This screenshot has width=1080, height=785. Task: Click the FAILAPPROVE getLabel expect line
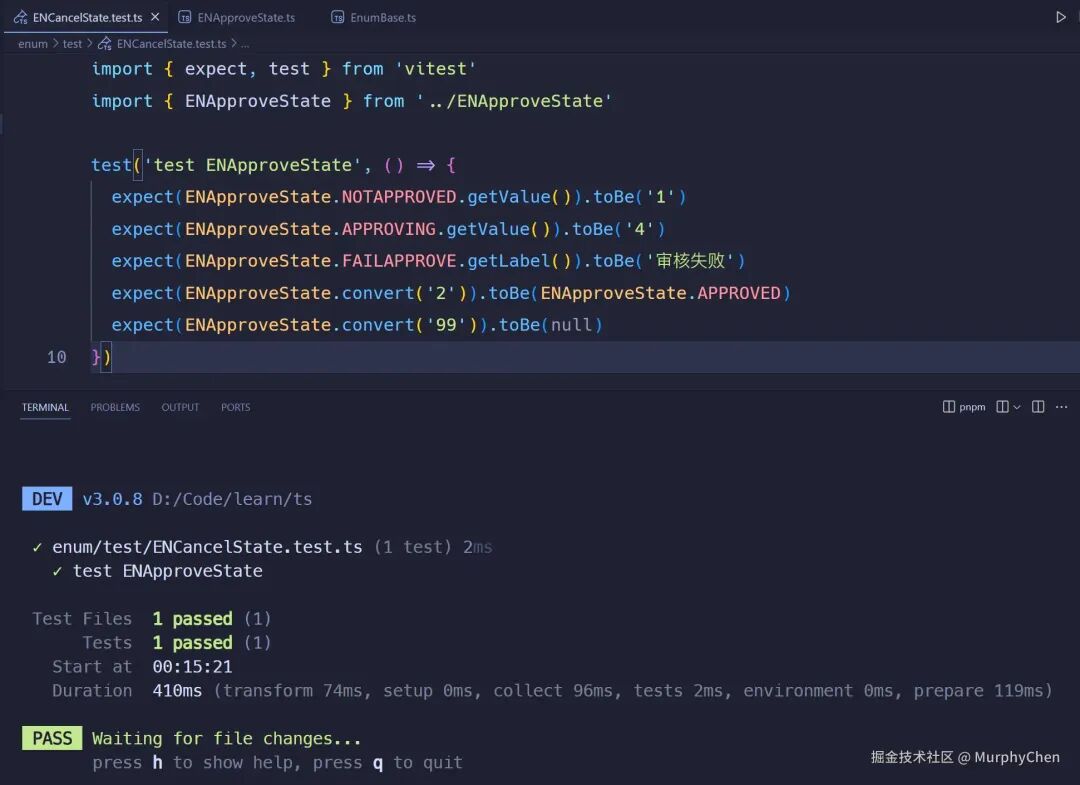(428, 261)
